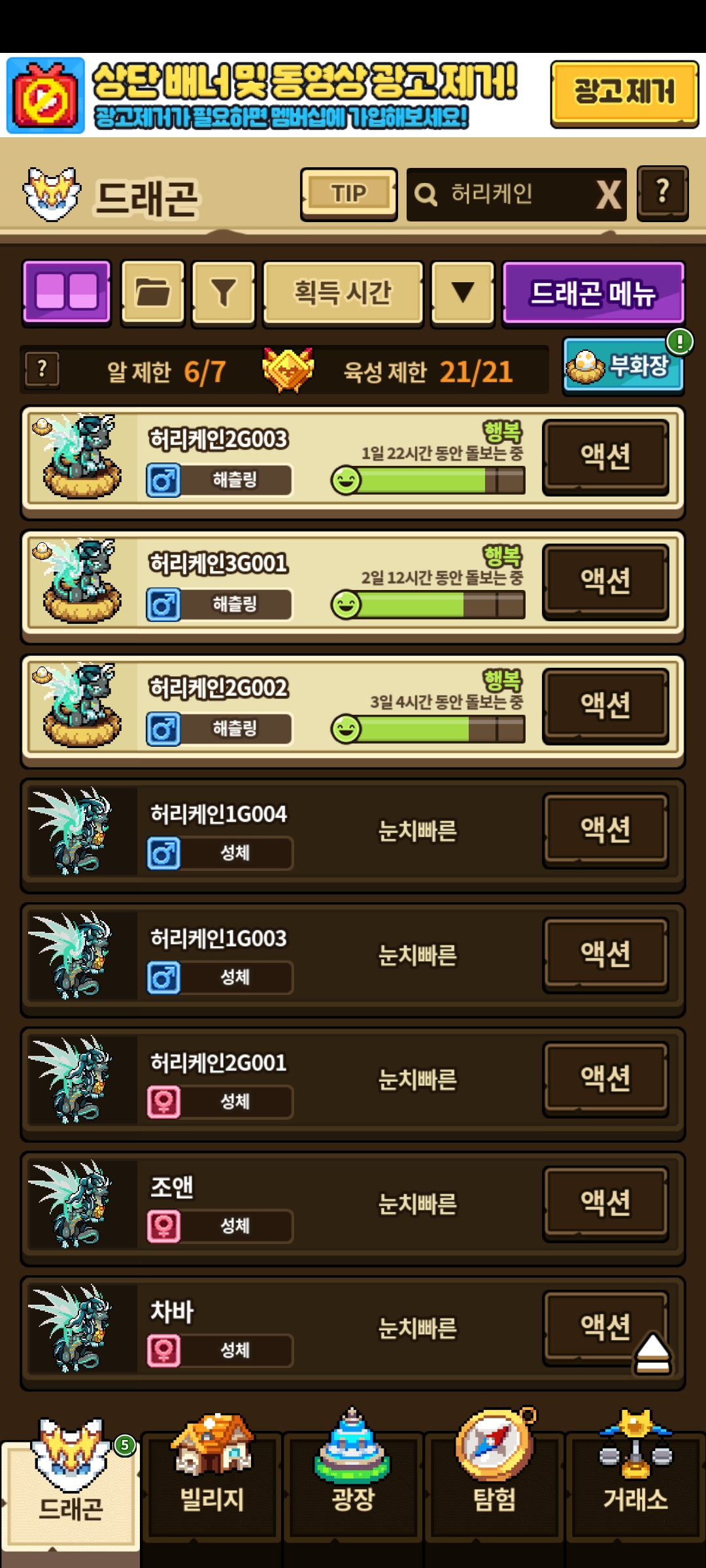The height and width of the screenshot is (1568, 706).
Task: Toggle the two-column grid view button
Action: (x=67, y=291)
